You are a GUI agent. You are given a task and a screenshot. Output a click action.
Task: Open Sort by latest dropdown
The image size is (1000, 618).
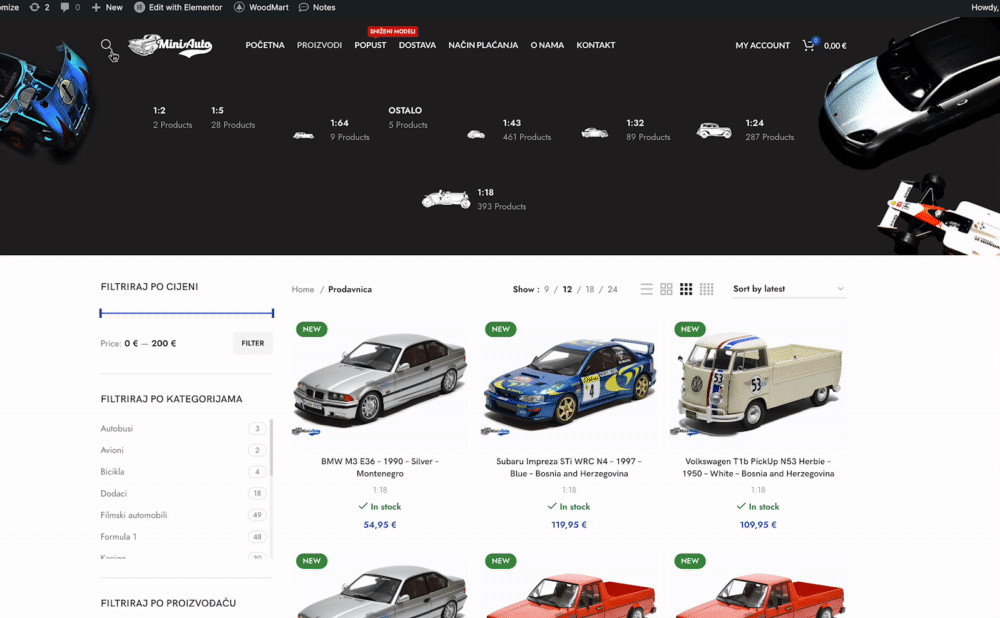tap(789, 289)
